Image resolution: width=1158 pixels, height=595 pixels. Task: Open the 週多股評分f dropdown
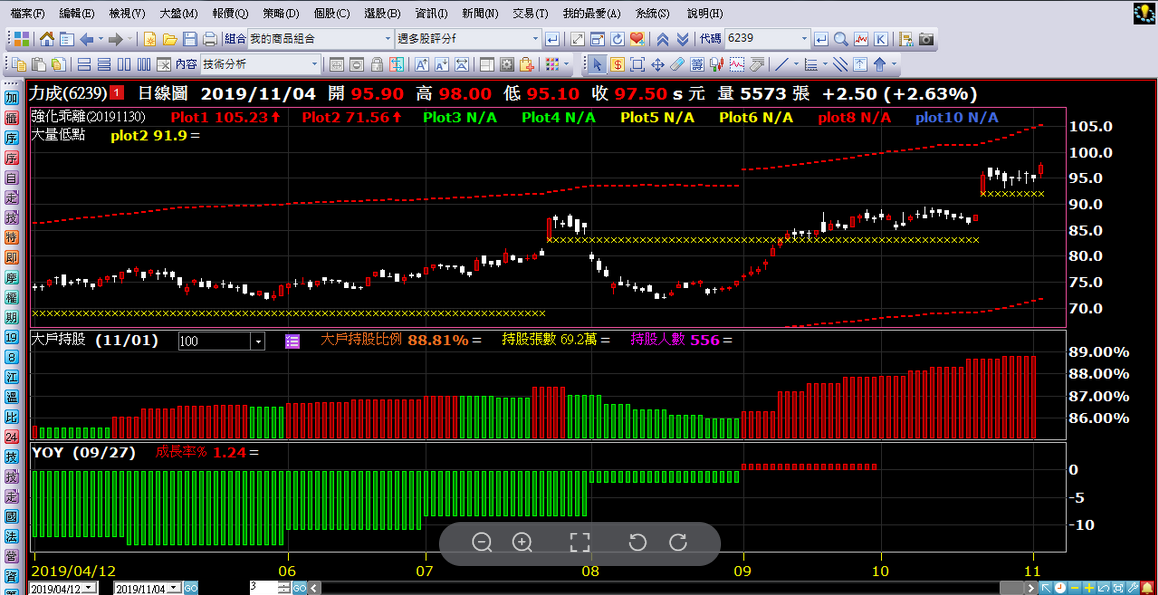point(535,39)
